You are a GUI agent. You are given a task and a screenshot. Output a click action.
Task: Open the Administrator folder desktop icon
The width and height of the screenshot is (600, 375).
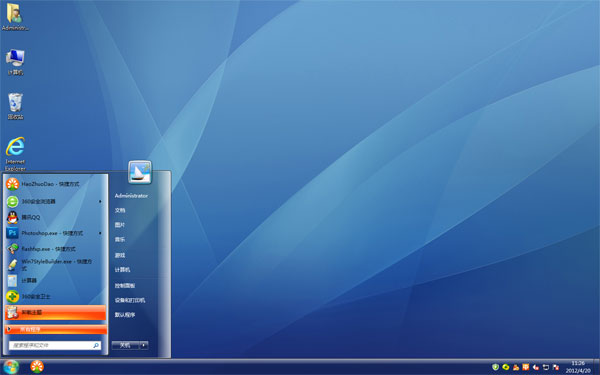coord(15,17)
